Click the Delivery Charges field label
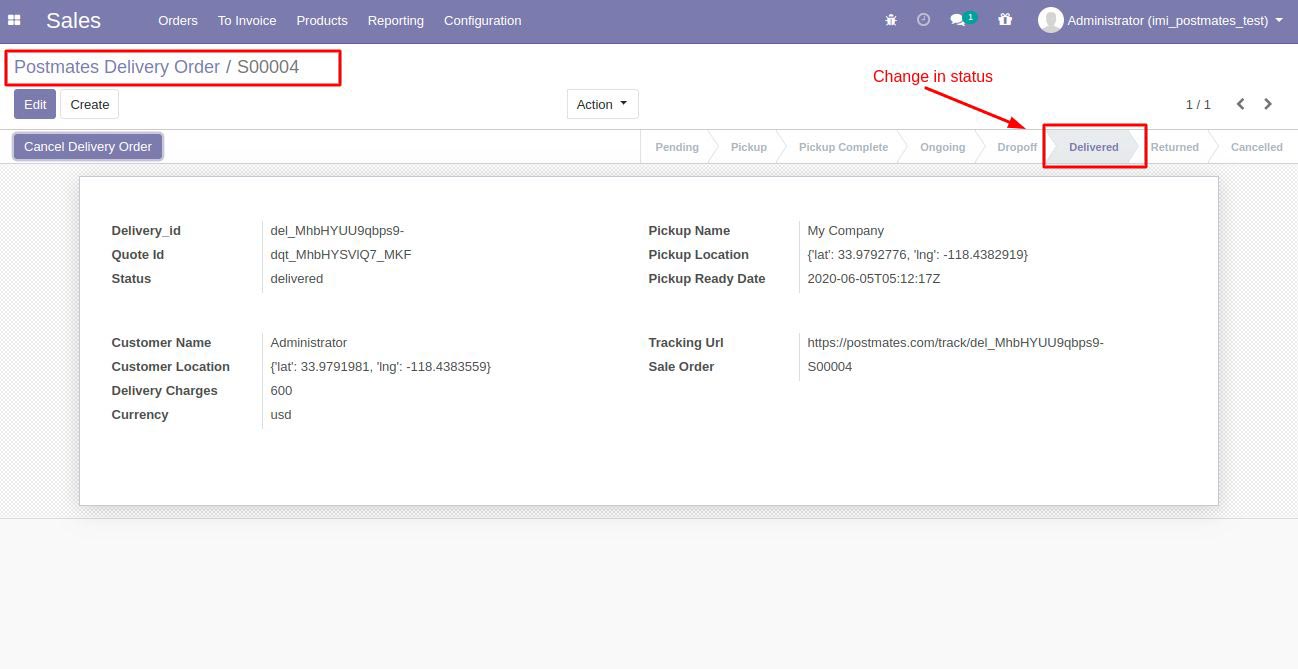This screenshot has height=669, width=1298. (165, 391)
